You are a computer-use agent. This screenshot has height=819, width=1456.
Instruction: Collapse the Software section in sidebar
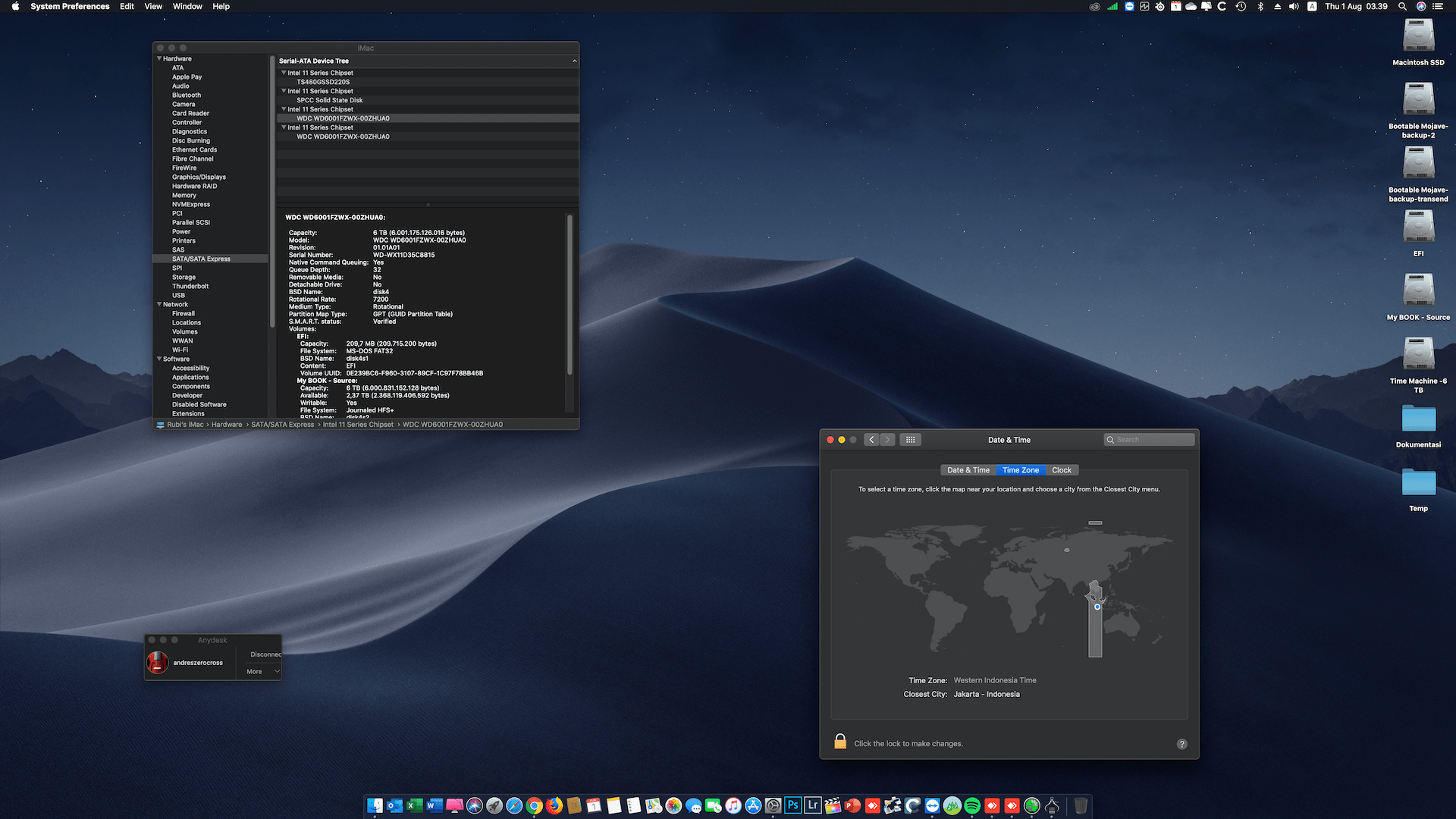point(159,359)
